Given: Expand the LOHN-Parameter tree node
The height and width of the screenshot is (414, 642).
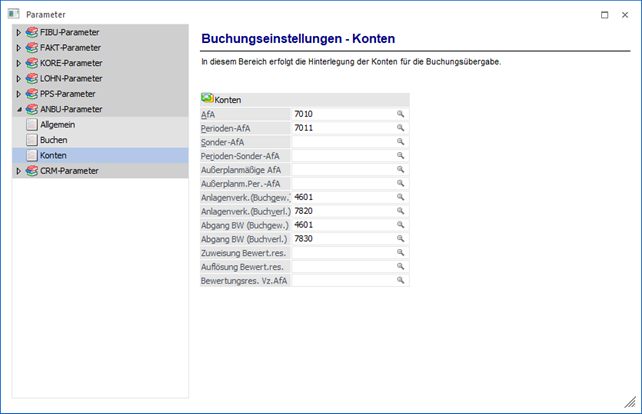Looking at the screenshot, I should pyautogui.click(x=18, y=78).
